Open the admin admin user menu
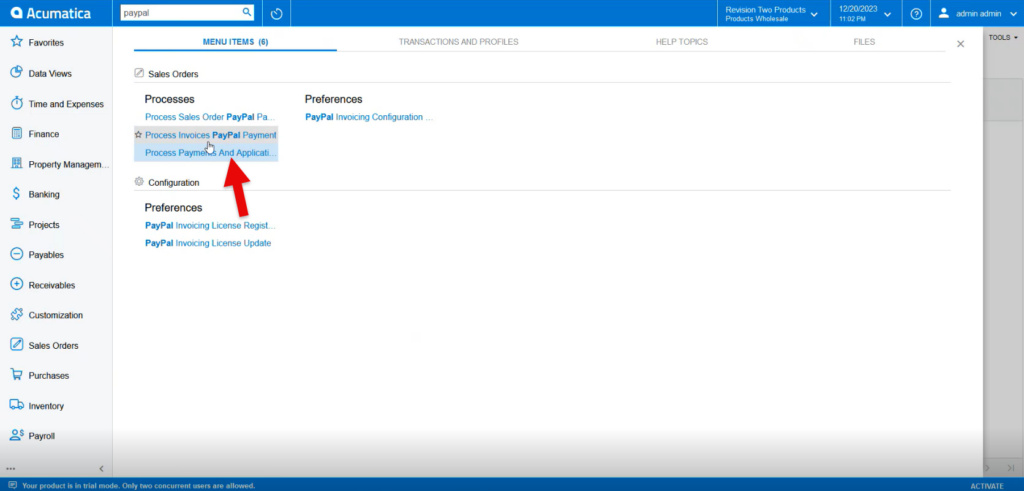Screen dimensions: 1024x491 [x=977, y=13]
